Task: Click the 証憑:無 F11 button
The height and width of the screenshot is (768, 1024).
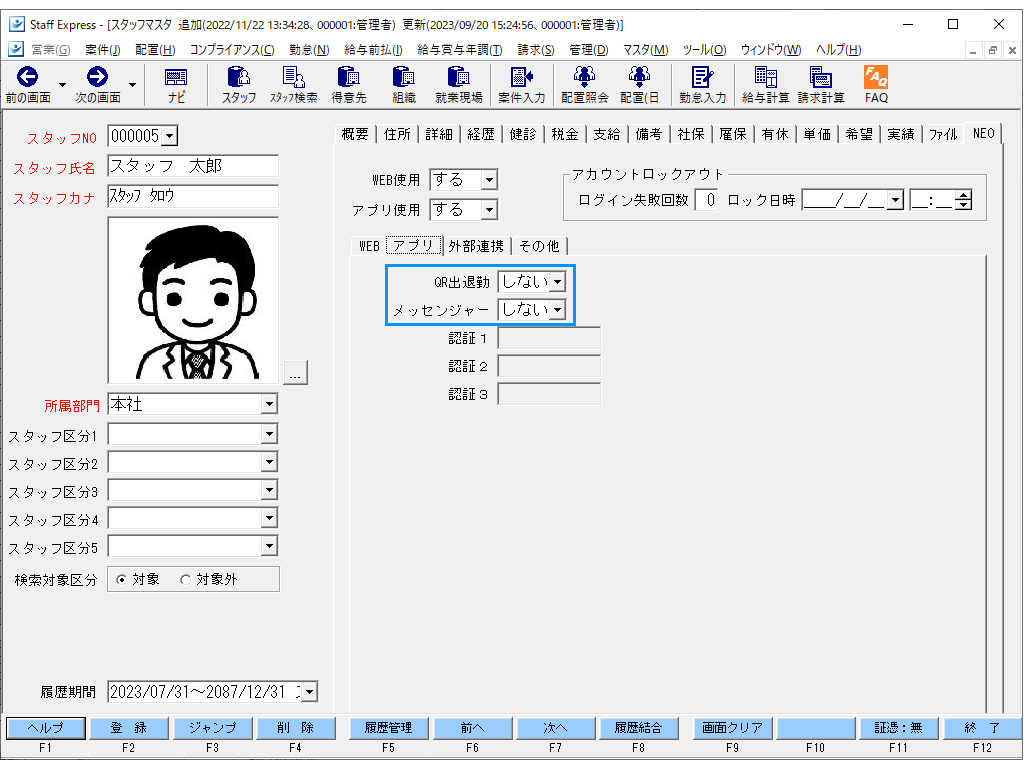Action: 899,728
